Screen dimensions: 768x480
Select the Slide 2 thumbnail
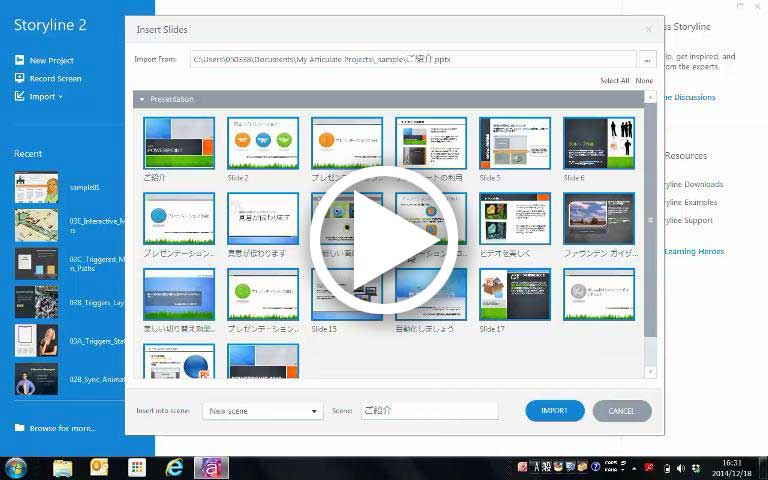tap(263, 143)
